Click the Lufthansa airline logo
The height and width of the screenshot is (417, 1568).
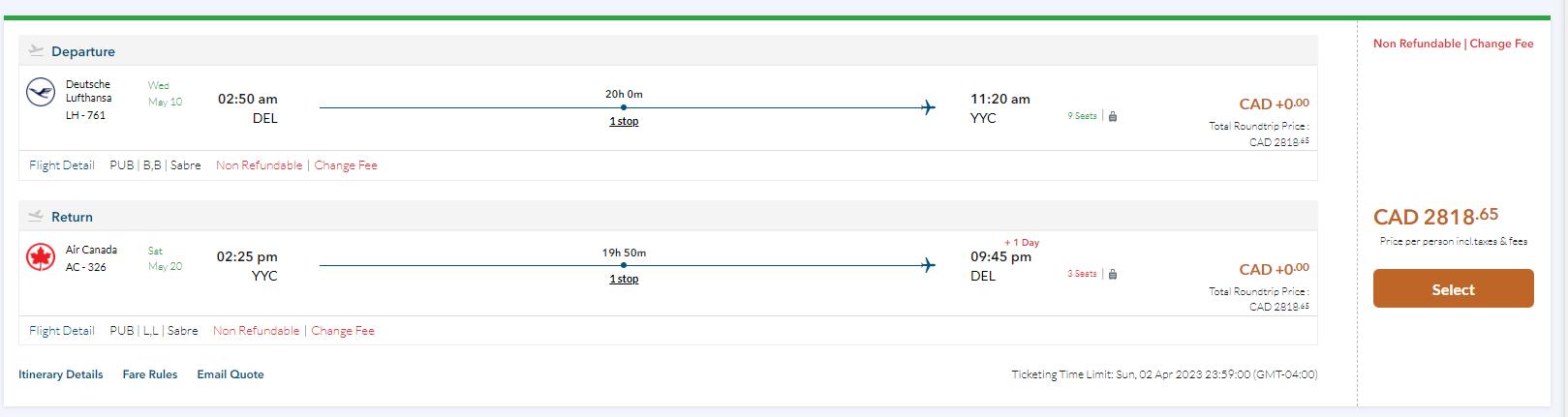pos(41,93)
